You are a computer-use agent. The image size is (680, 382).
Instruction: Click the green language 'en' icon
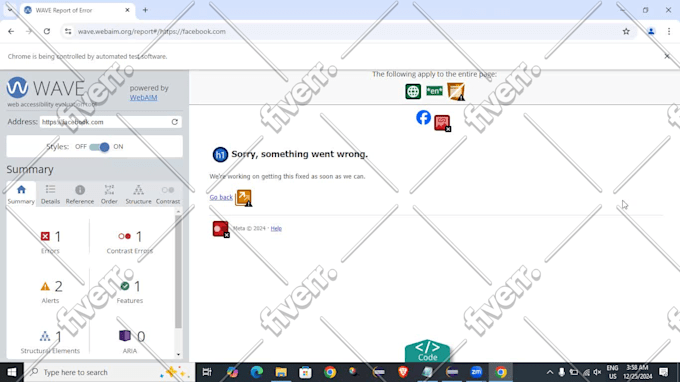(434, 91)
